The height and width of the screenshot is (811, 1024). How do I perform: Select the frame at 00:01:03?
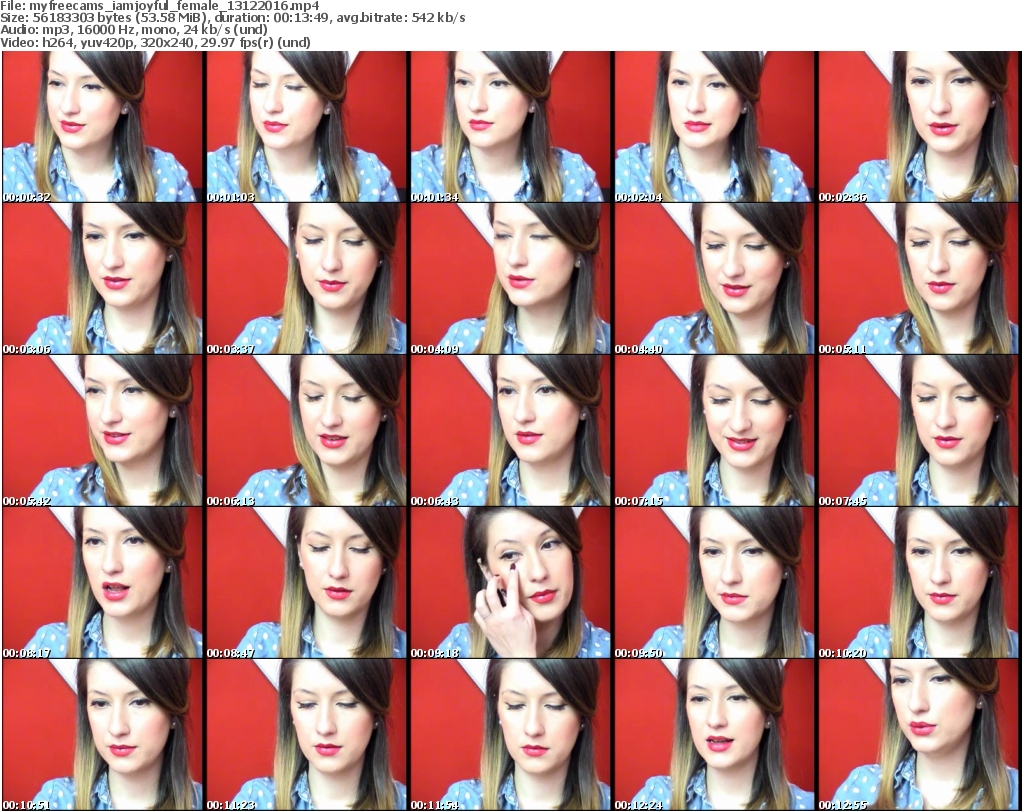pyautogui.click(x=306, y=127)
